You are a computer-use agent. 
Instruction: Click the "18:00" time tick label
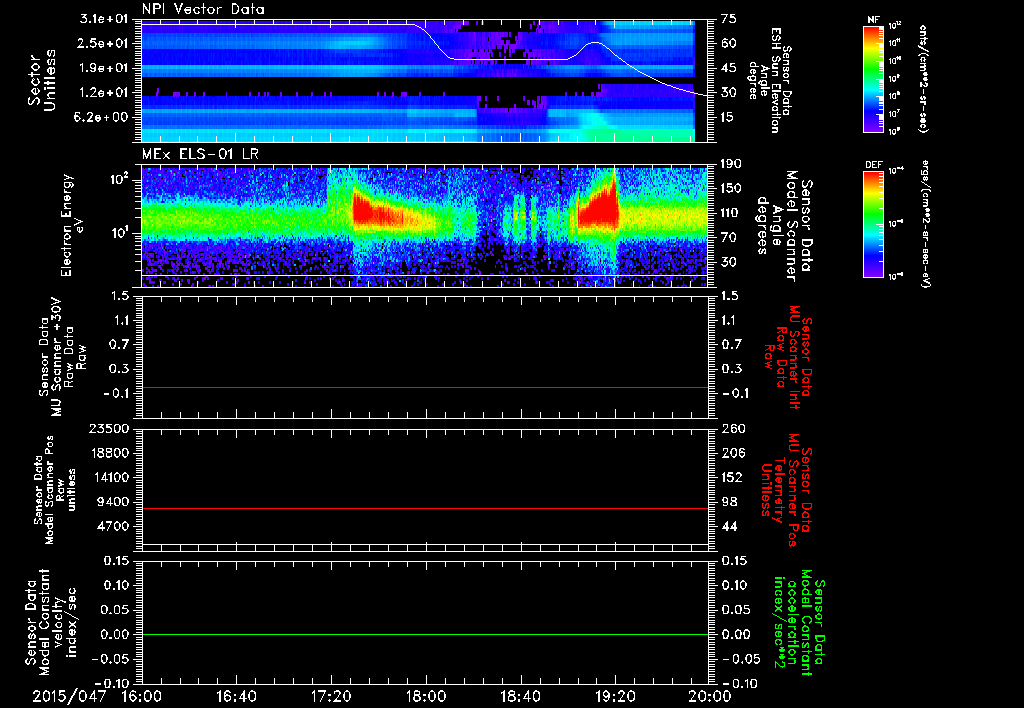[426, 696]
